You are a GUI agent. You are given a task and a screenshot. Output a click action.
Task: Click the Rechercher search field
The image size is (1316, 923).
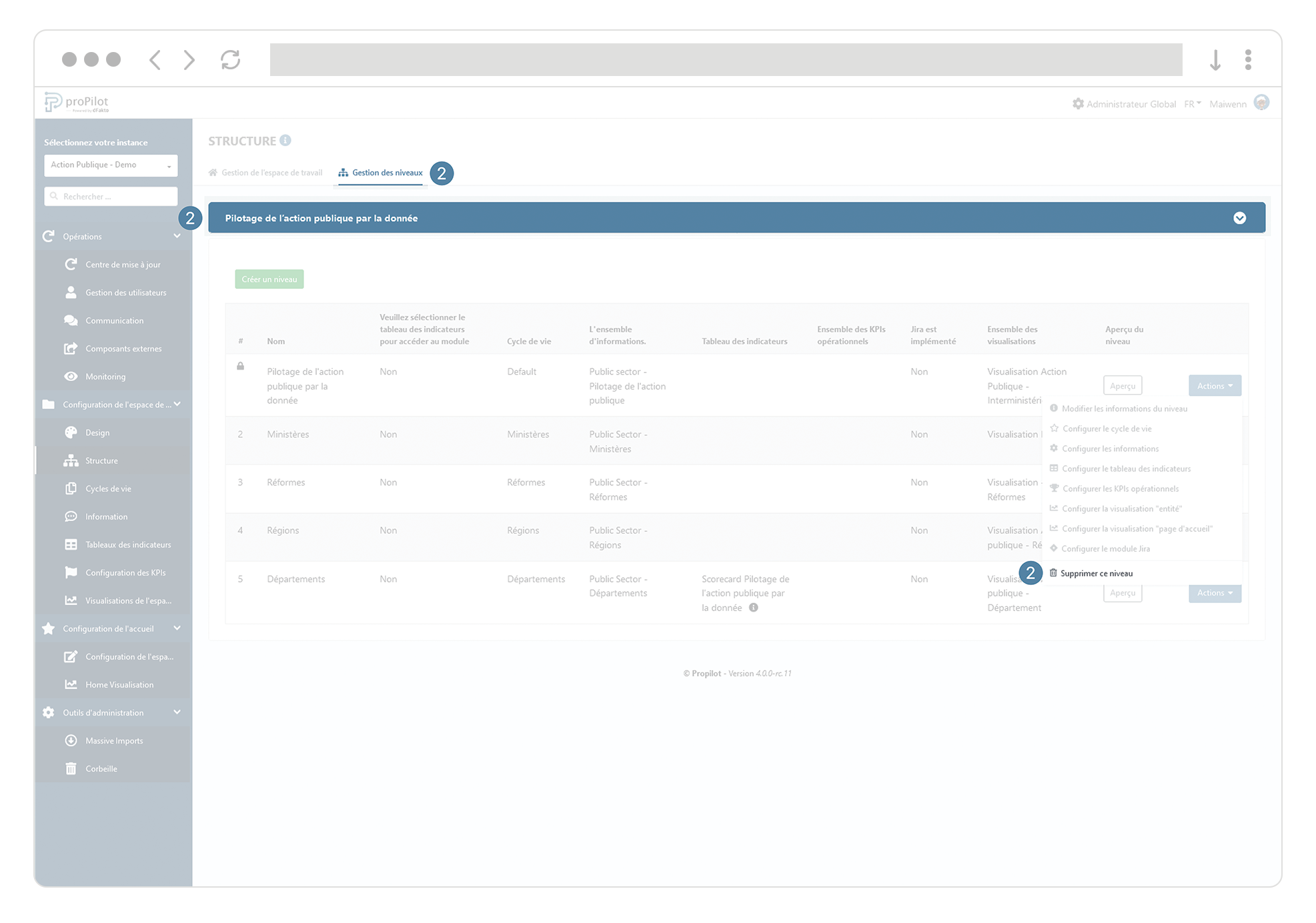coord(110,196)
